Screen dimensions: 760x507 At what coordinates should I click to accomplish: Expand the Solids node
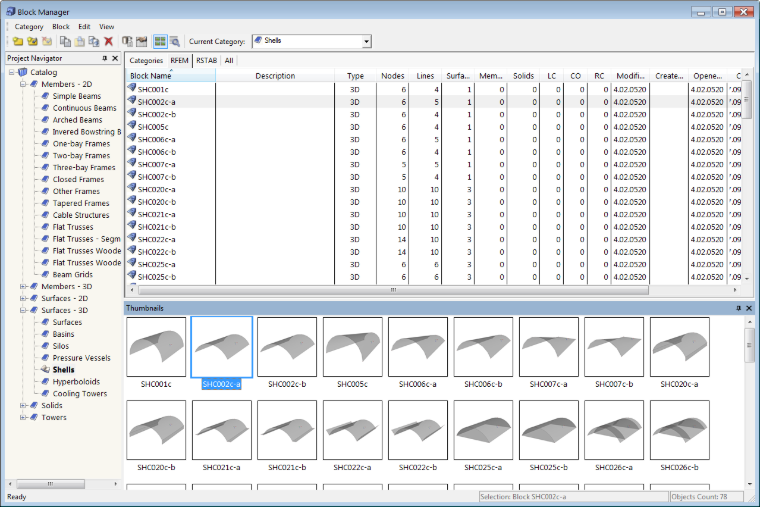(23, 405)
